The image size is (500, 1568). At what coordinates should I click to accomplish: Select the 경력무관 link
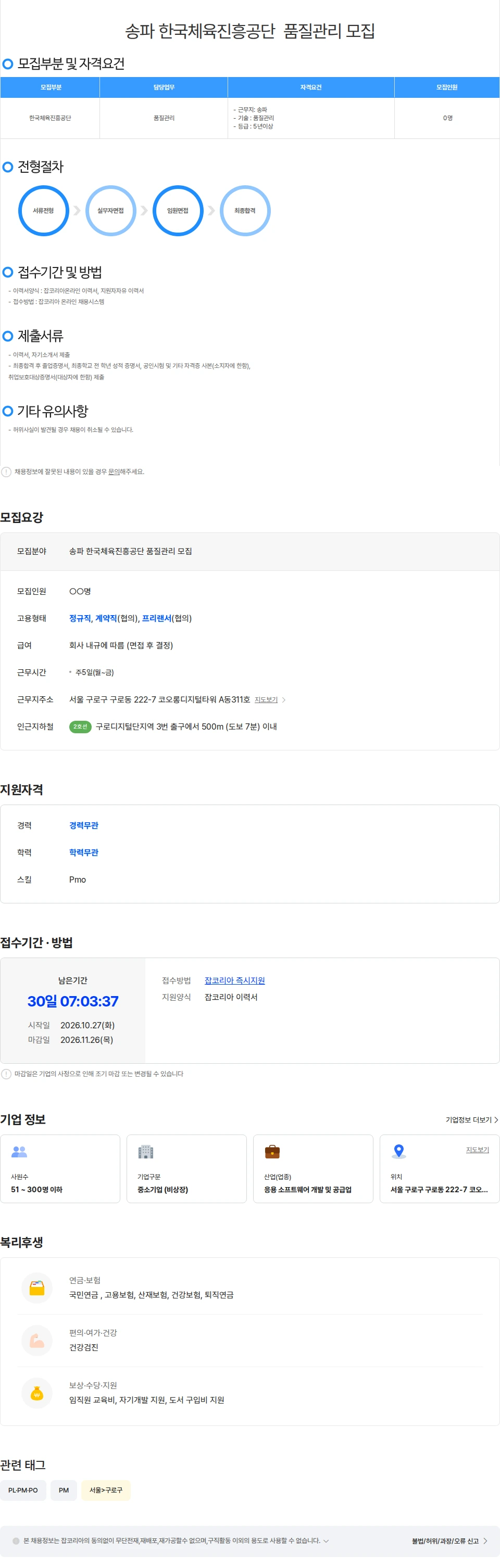[83, 825]
